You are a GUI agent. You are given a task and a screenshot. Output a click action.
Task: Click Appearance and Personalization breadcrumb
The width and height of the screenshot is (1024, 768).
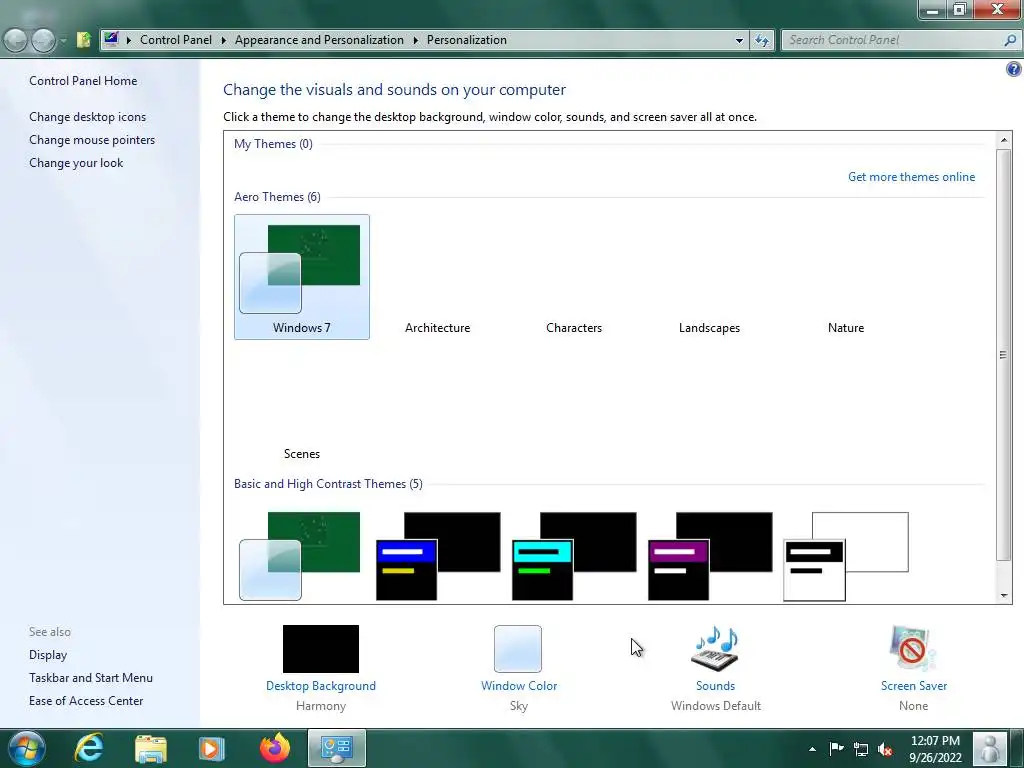coord(319,40)
